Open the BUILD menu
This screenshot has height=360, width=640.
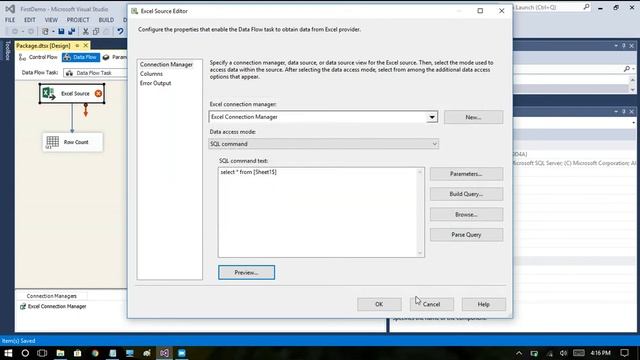[x=106, y=20]
